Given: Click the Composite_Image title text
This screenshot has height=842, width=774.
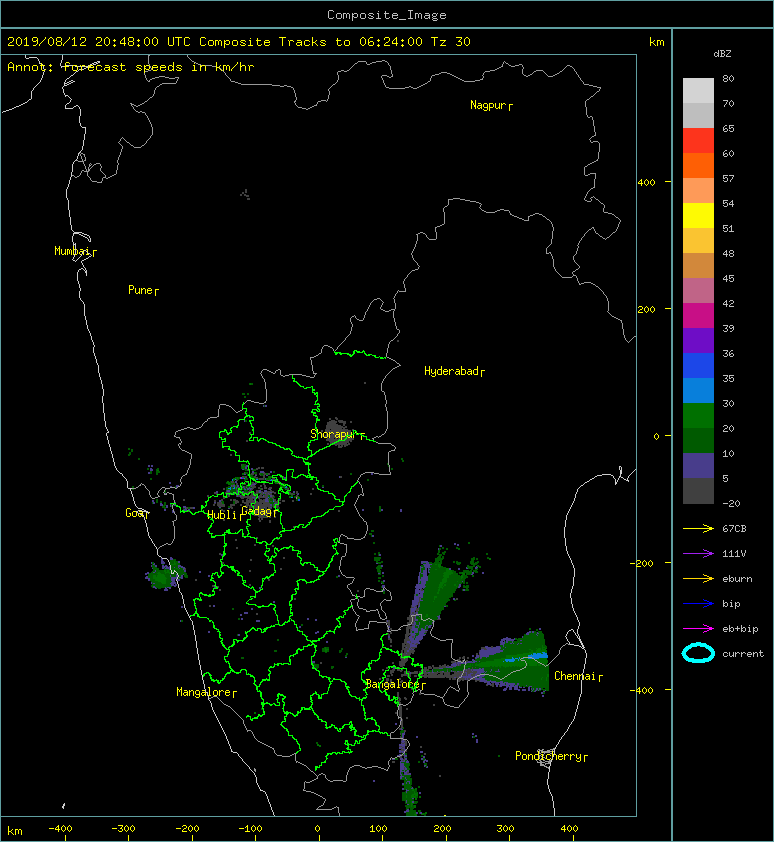Looking at the screenshot, I should (387, 15).
